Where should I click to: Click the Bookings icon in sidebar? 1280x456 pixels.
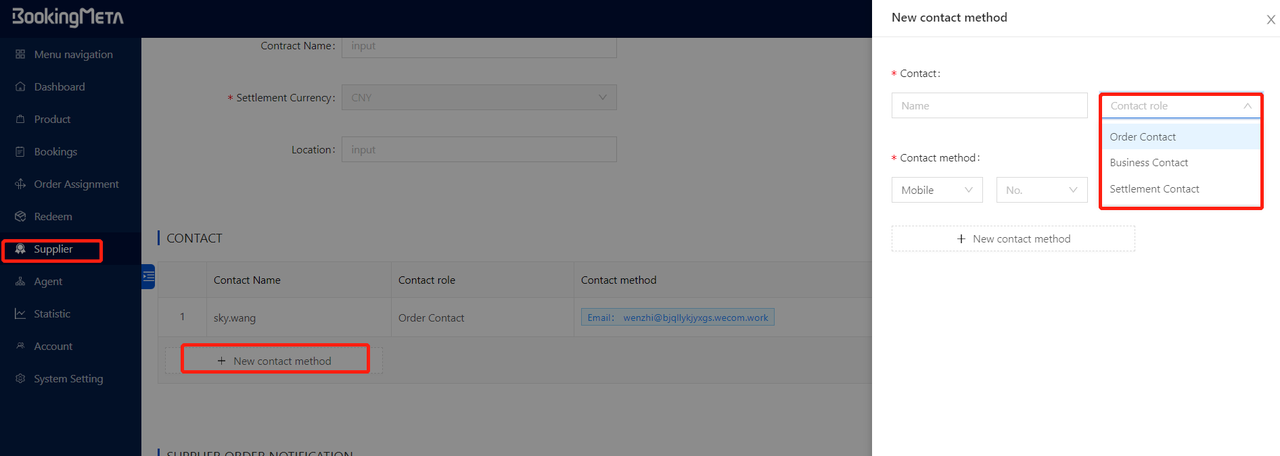point(20,152)
